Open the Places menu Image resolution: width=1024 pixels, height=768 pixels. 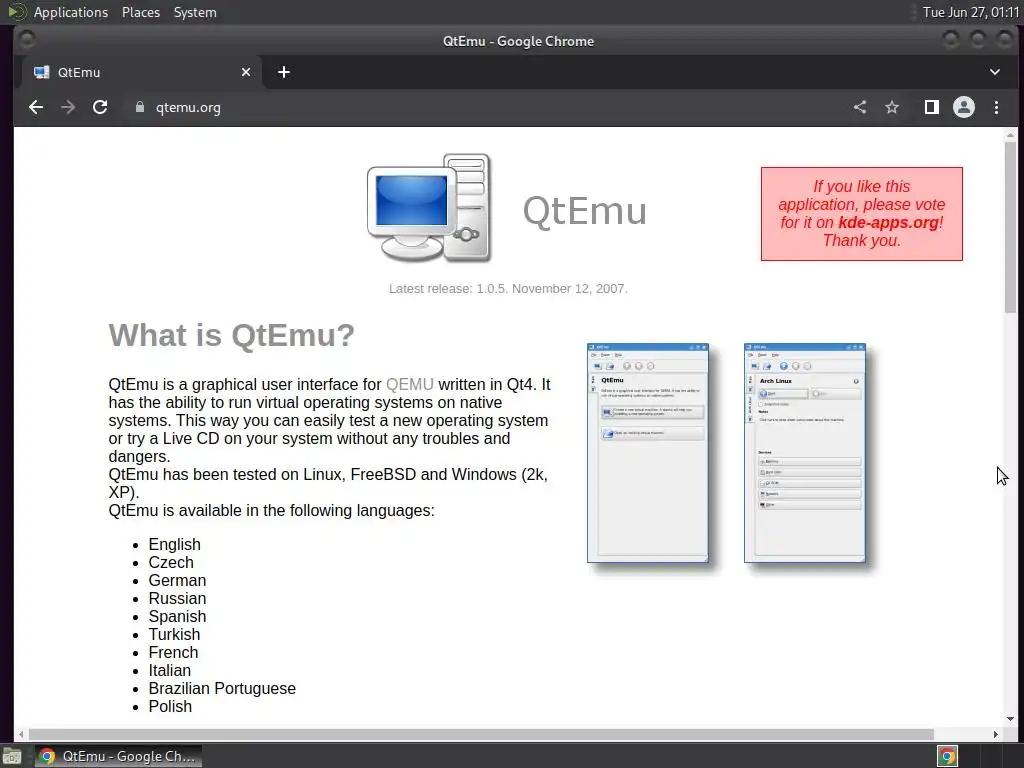click(x=141, y=12)
